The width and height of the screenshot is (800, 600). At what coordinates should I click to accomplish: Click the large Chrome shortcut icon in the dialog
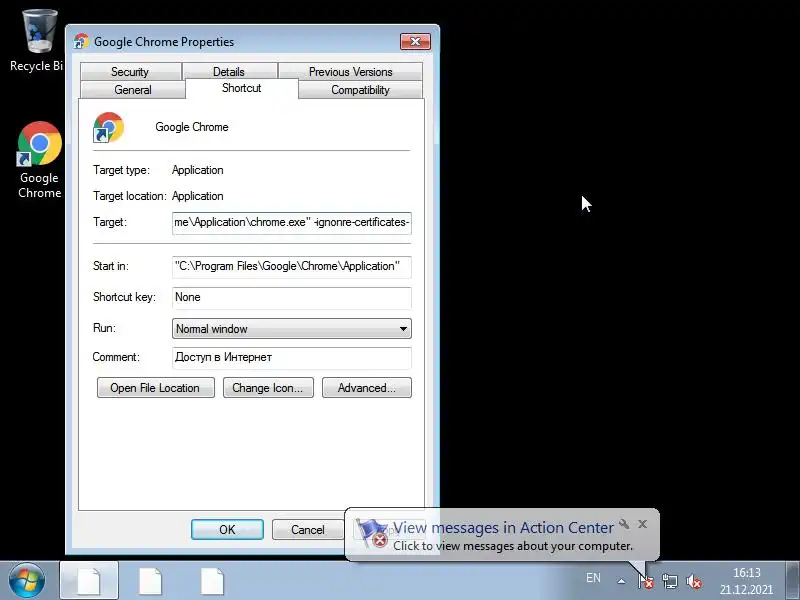click(x=108, y=128)
